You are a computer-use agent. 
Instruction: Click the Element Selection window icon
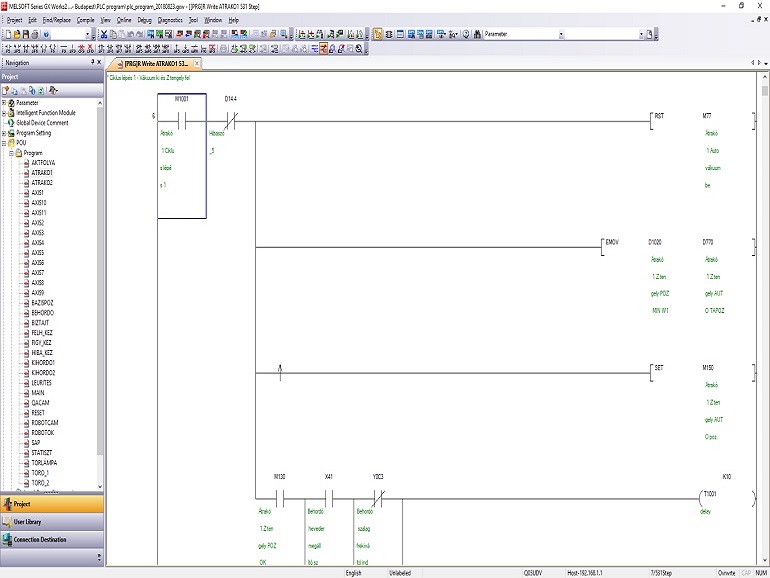click(388, 34)
